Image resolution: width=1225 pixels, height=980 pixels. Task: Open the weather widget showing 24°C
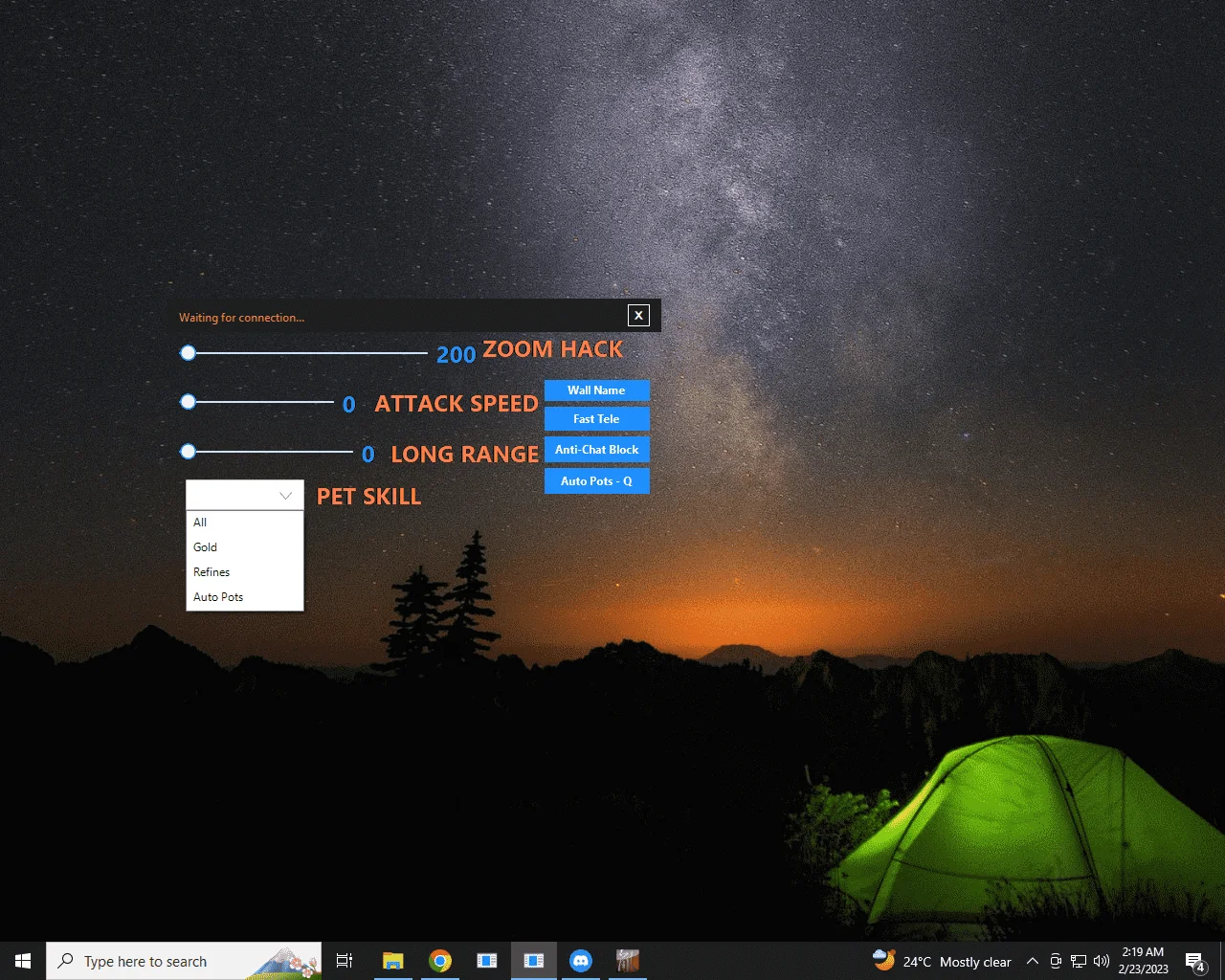tap(942, 961)
